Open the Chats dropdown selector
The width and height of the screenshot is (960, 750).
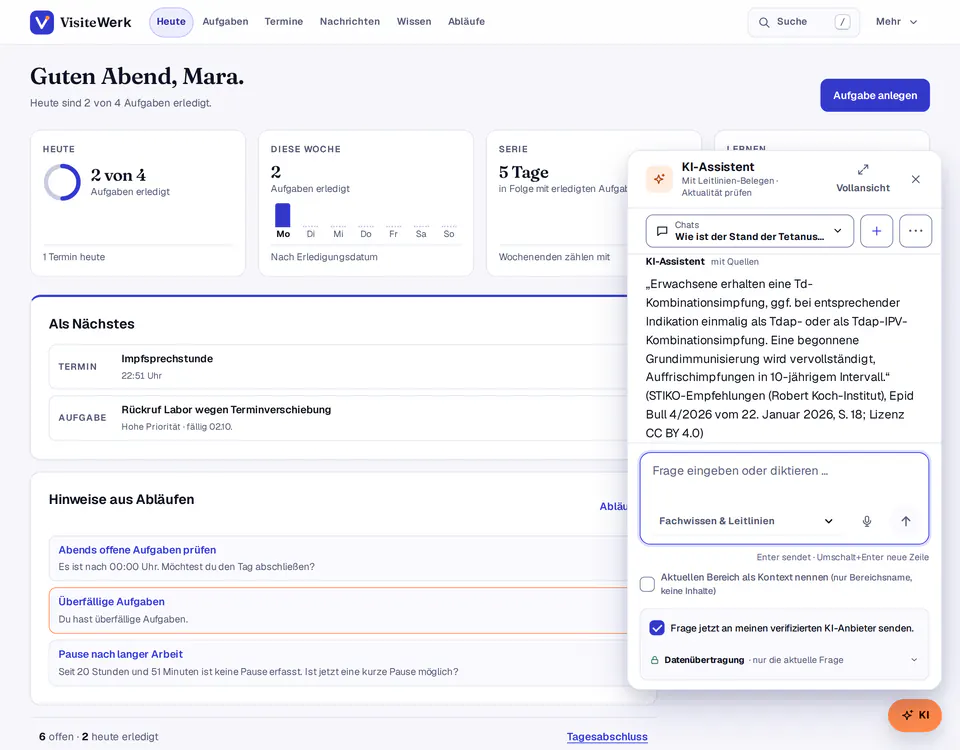click(749, 231)
